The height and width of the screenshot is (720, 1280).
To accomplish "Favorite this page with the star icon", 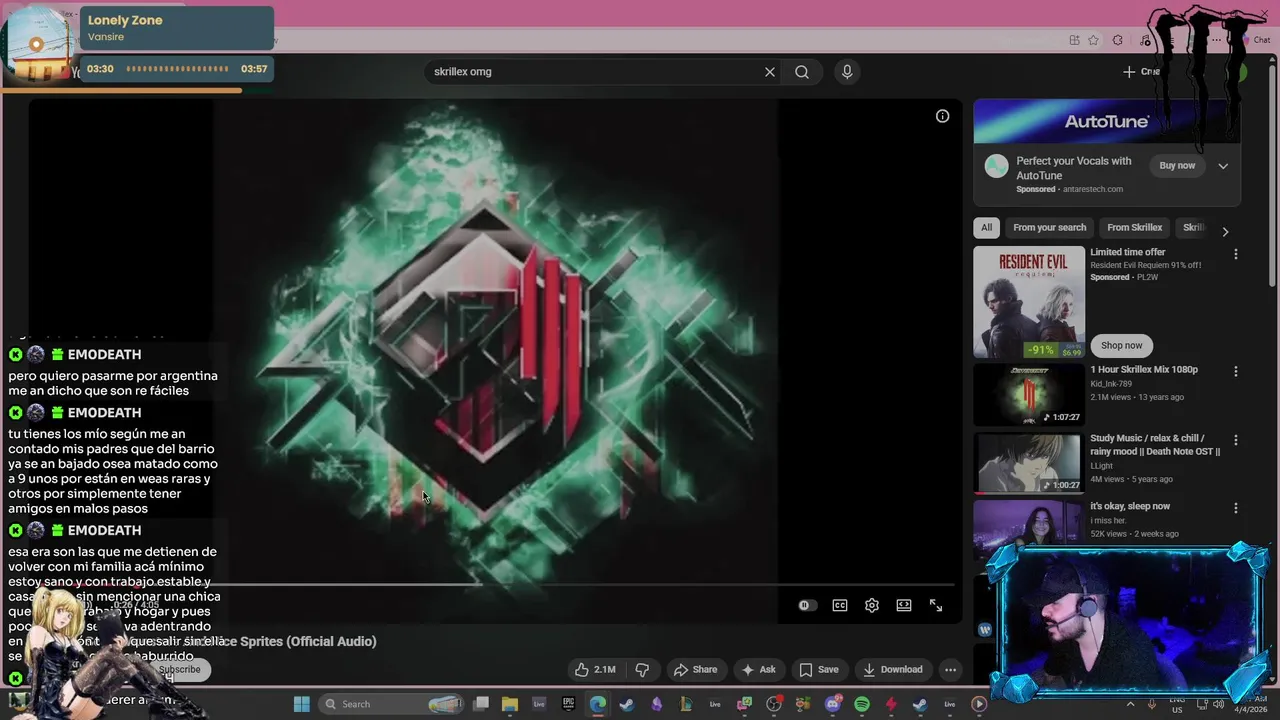I will (1093, 40).
